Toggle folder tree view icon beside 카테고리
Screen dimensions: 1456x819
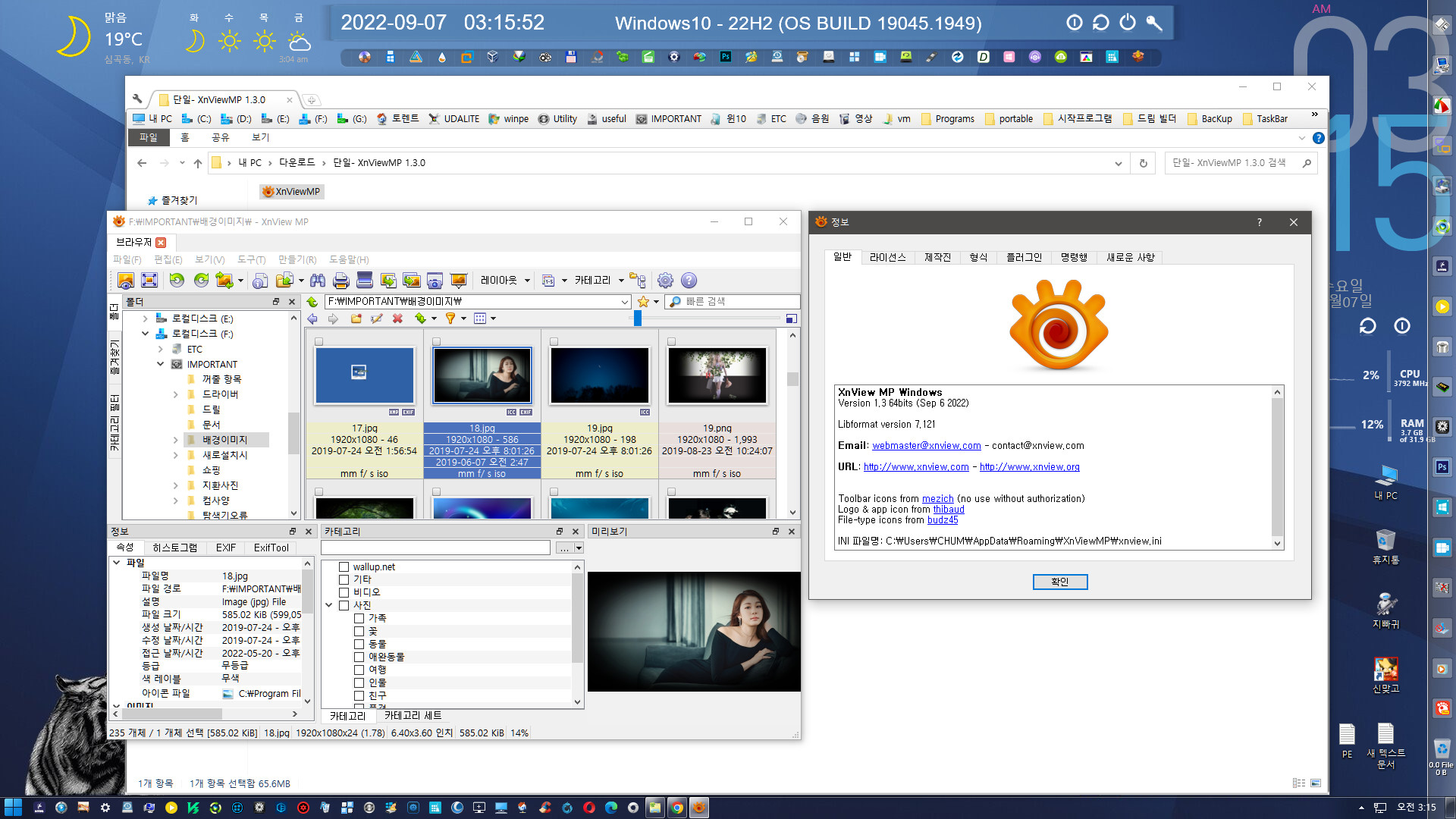coord(638,281)
